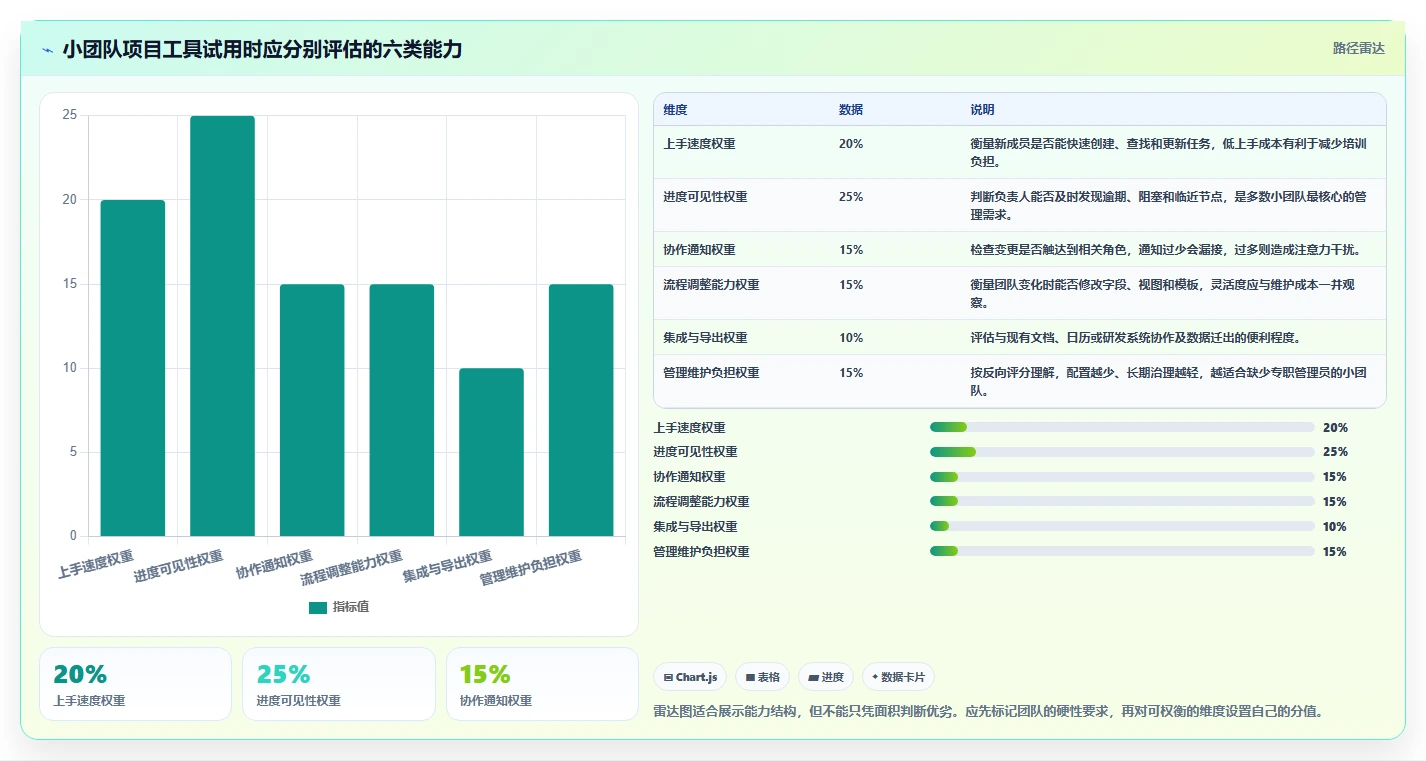Click the description starting 检查变更是否触达到相关角色
Image resolution: width=1426 pixels, height=761 pixels.
pyautogui.click(x=1165, y=250)
